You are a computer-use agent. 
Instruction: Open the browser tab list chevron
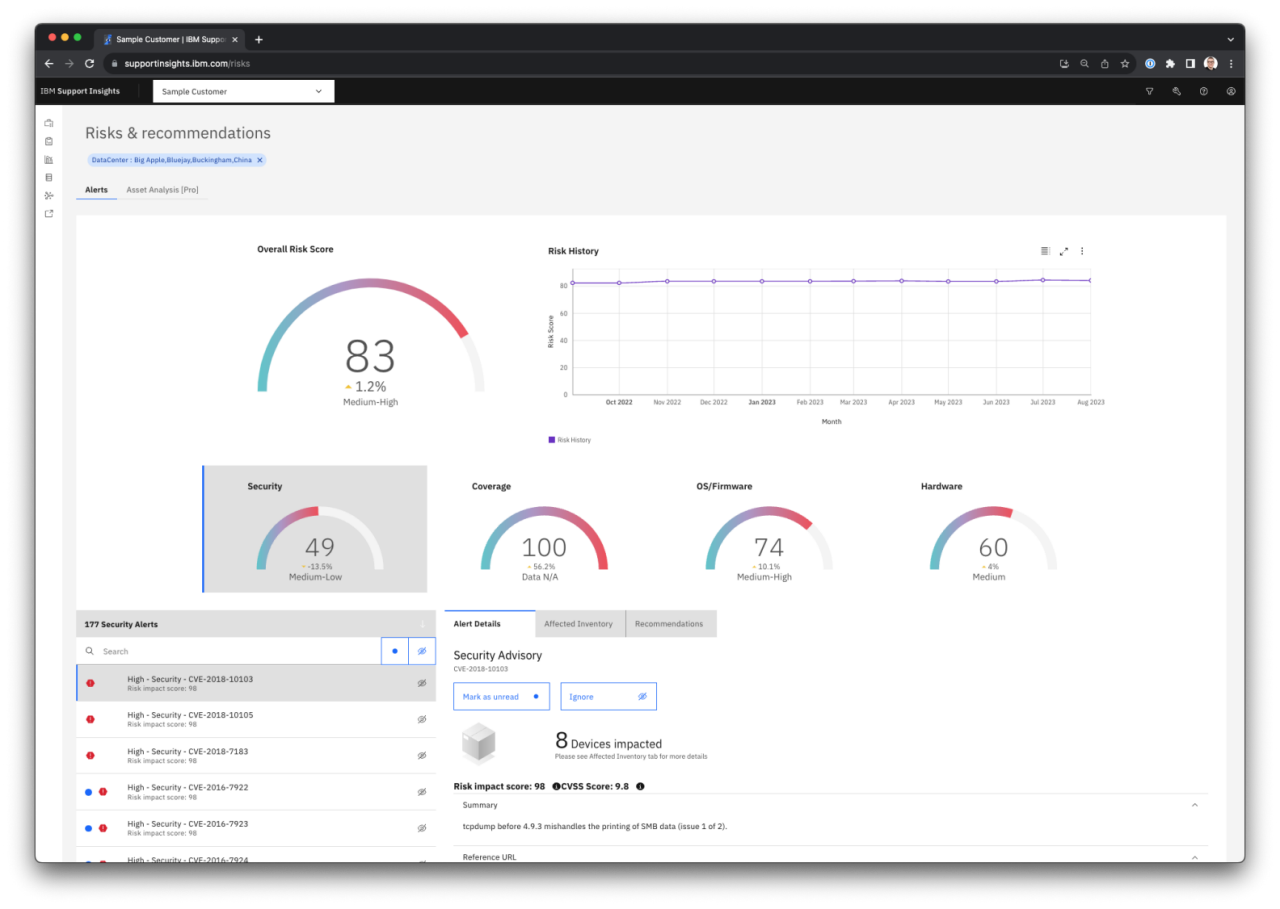1231,39
